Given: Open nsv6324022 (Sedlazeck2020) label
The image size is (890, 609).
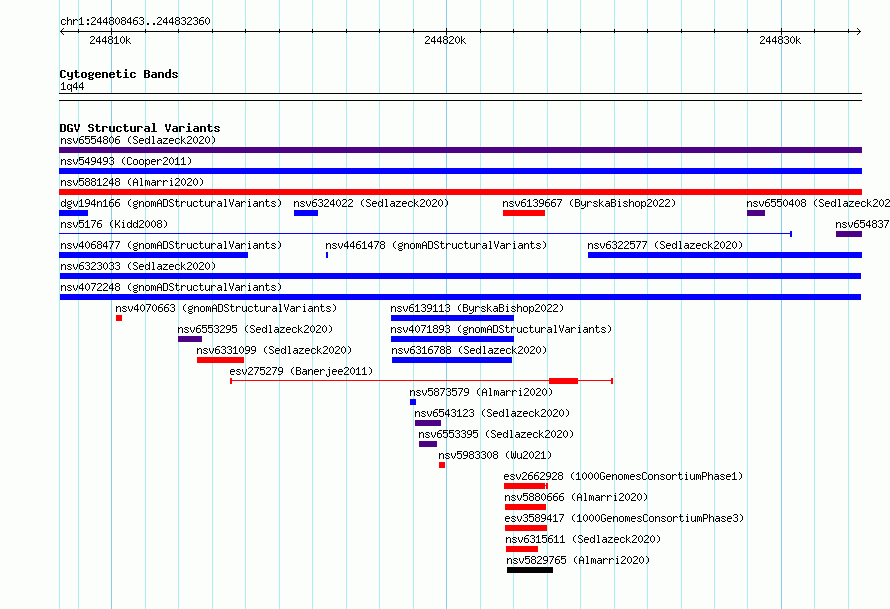Looking at the screenshot, I should pyautogui.click(x=371, y=203).
